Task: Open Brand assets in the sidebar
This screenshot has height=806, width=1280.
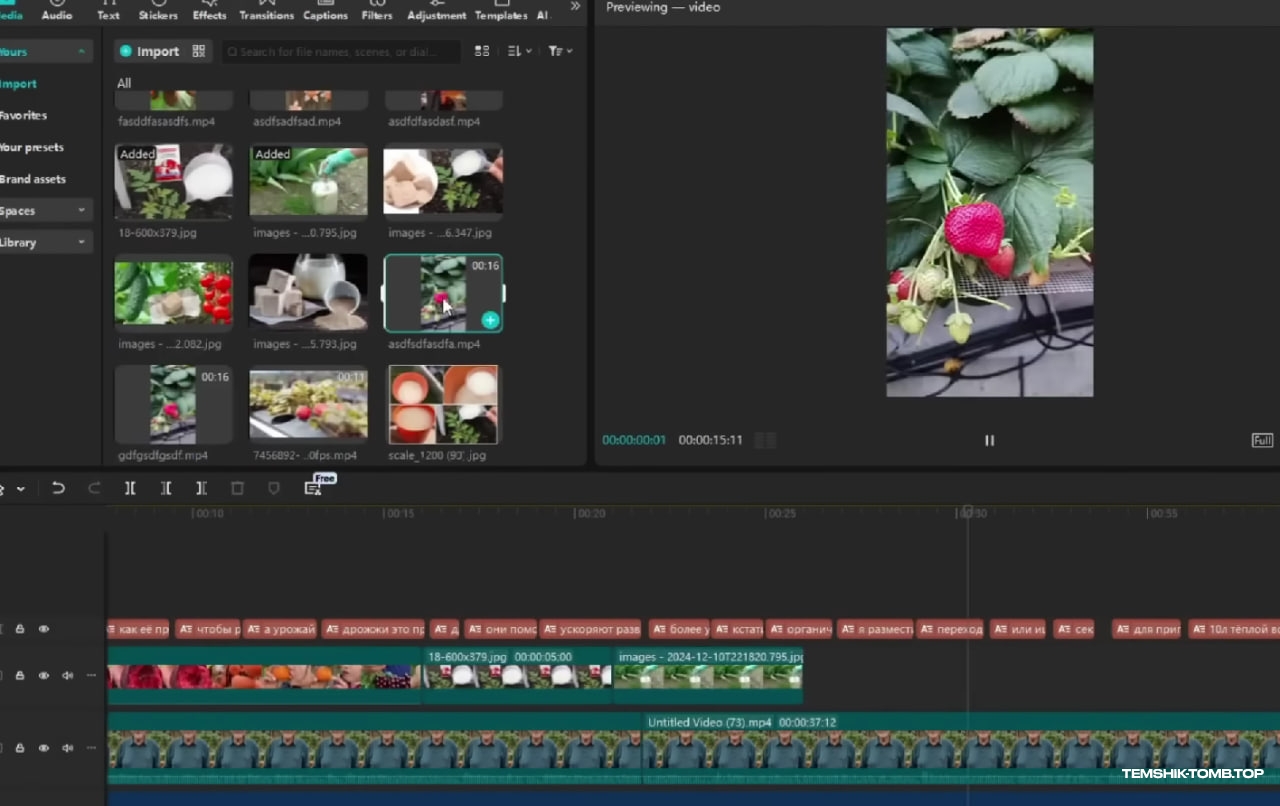Action: coord(32,179)
